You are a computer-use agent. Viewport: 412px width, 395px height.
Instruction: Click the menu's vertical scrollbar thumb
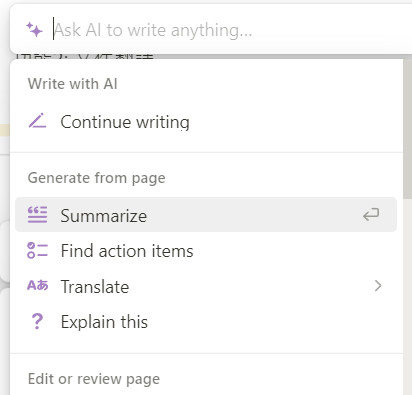tap(407, 130)
